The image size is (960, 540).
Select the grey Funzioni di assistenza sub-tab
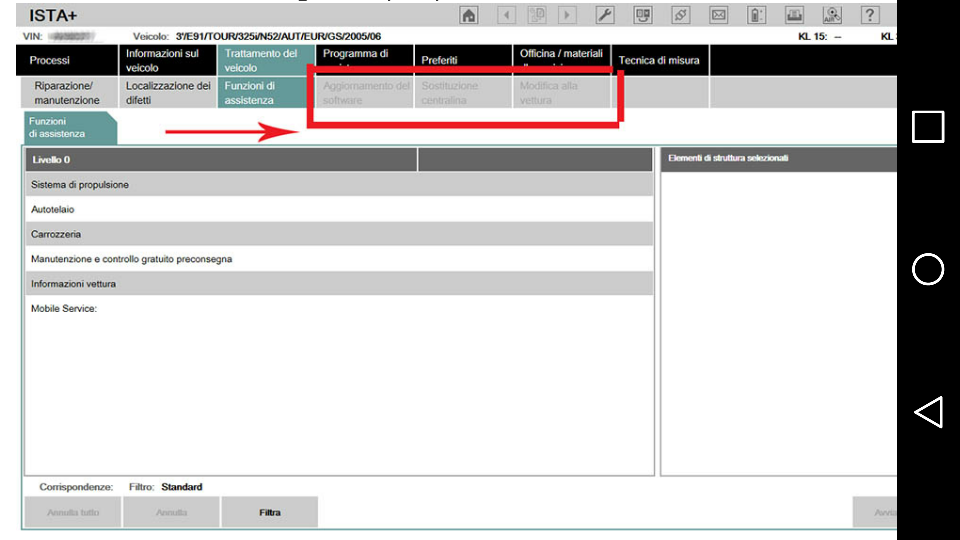(x=266, y=92)
